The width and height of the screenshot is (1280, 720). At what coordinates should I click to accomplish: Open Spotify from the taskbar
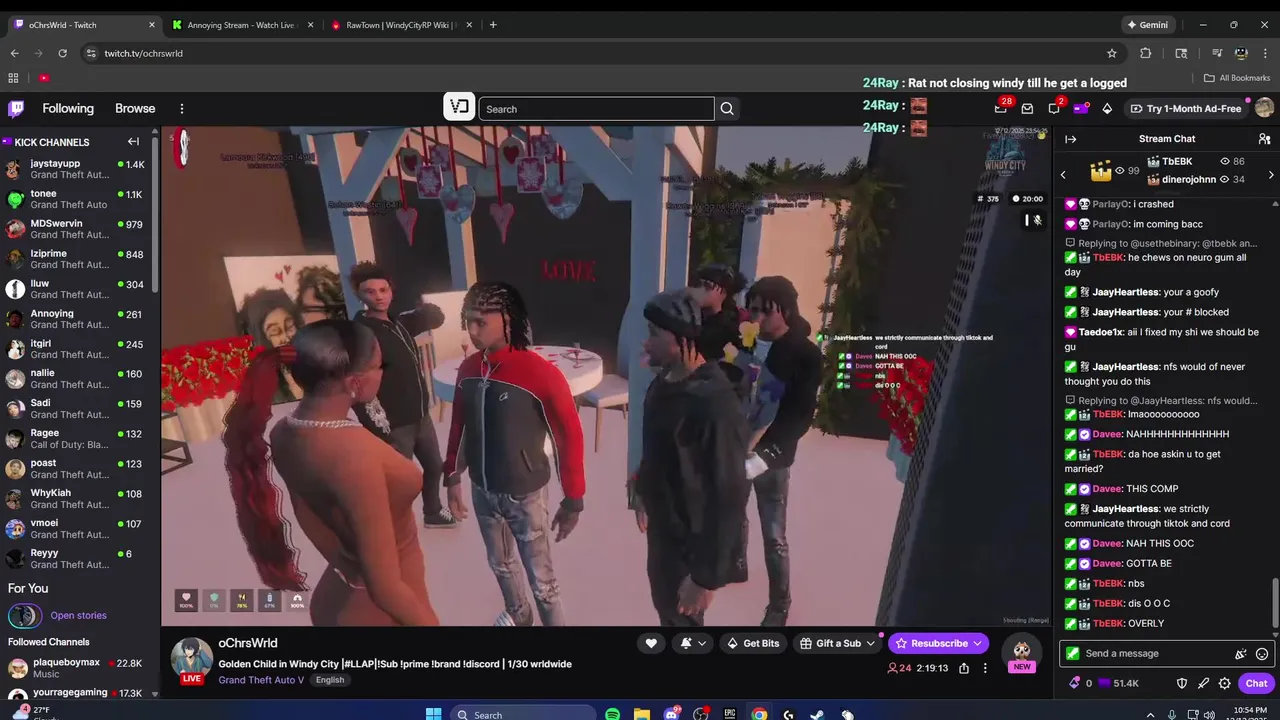point(612,714)
